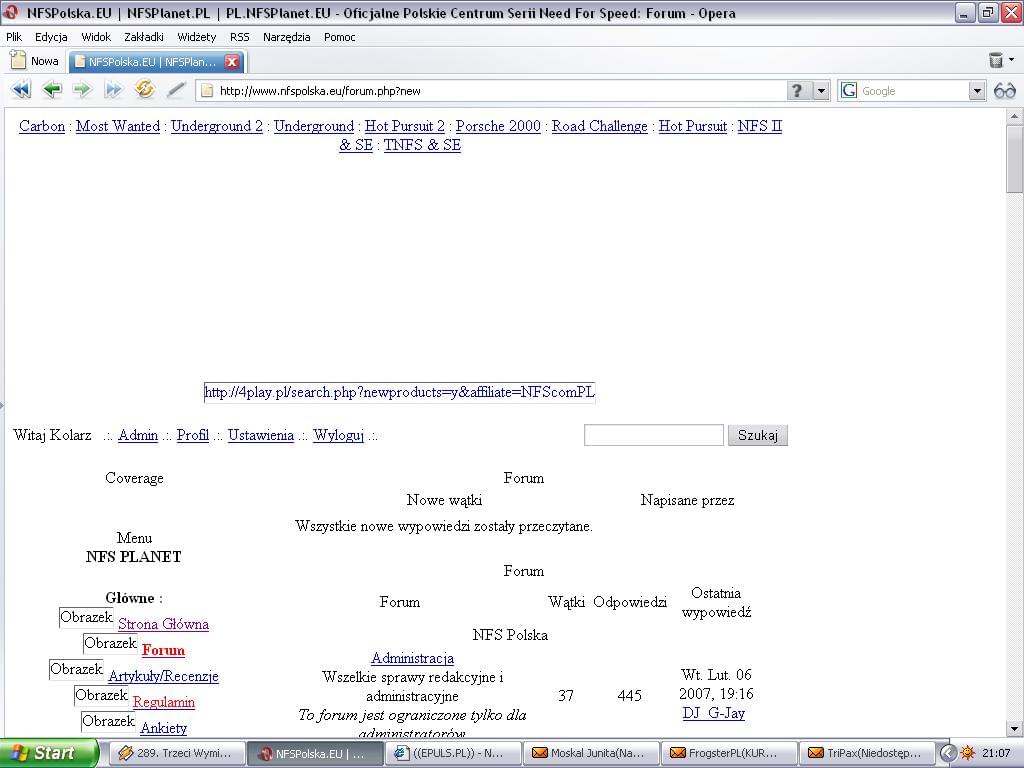Click the Obrazek placeholder beside Strona Główna
Screen dimensions: 1024x768
(86, 618)
